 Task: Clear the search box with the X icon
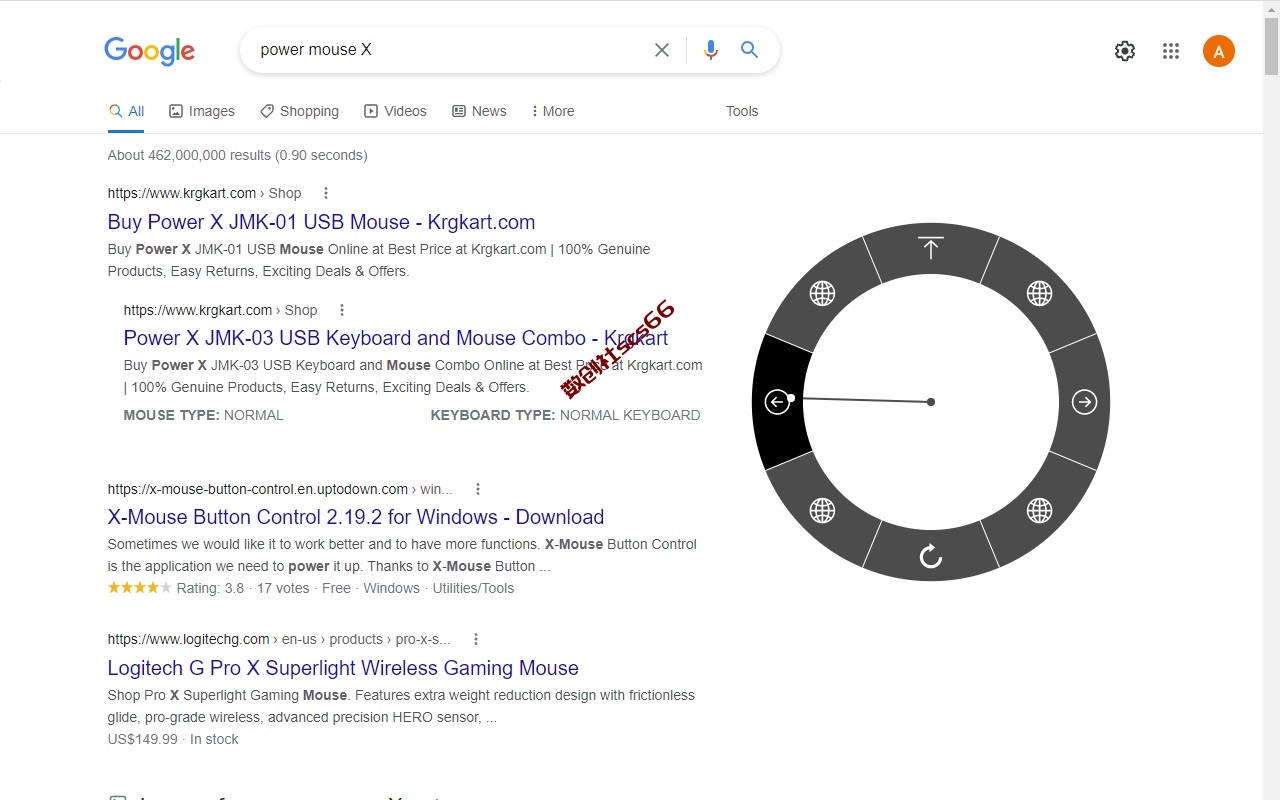pos(662,50)
